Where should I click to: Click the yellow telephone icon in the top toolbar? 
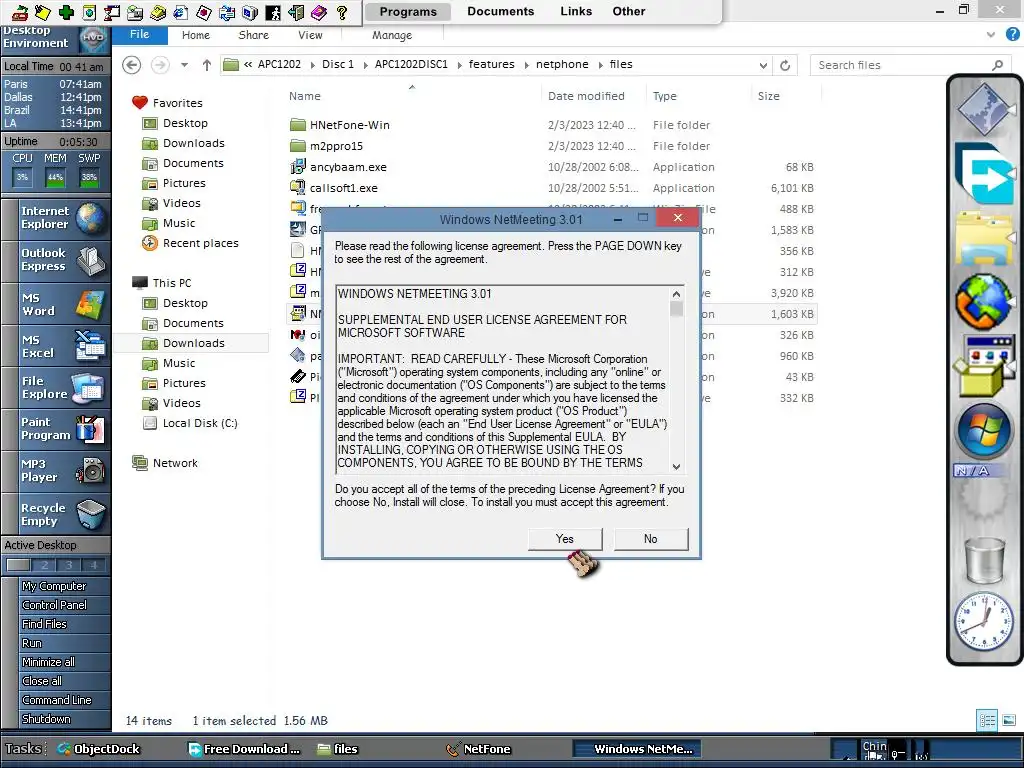(x=158, y=12)
